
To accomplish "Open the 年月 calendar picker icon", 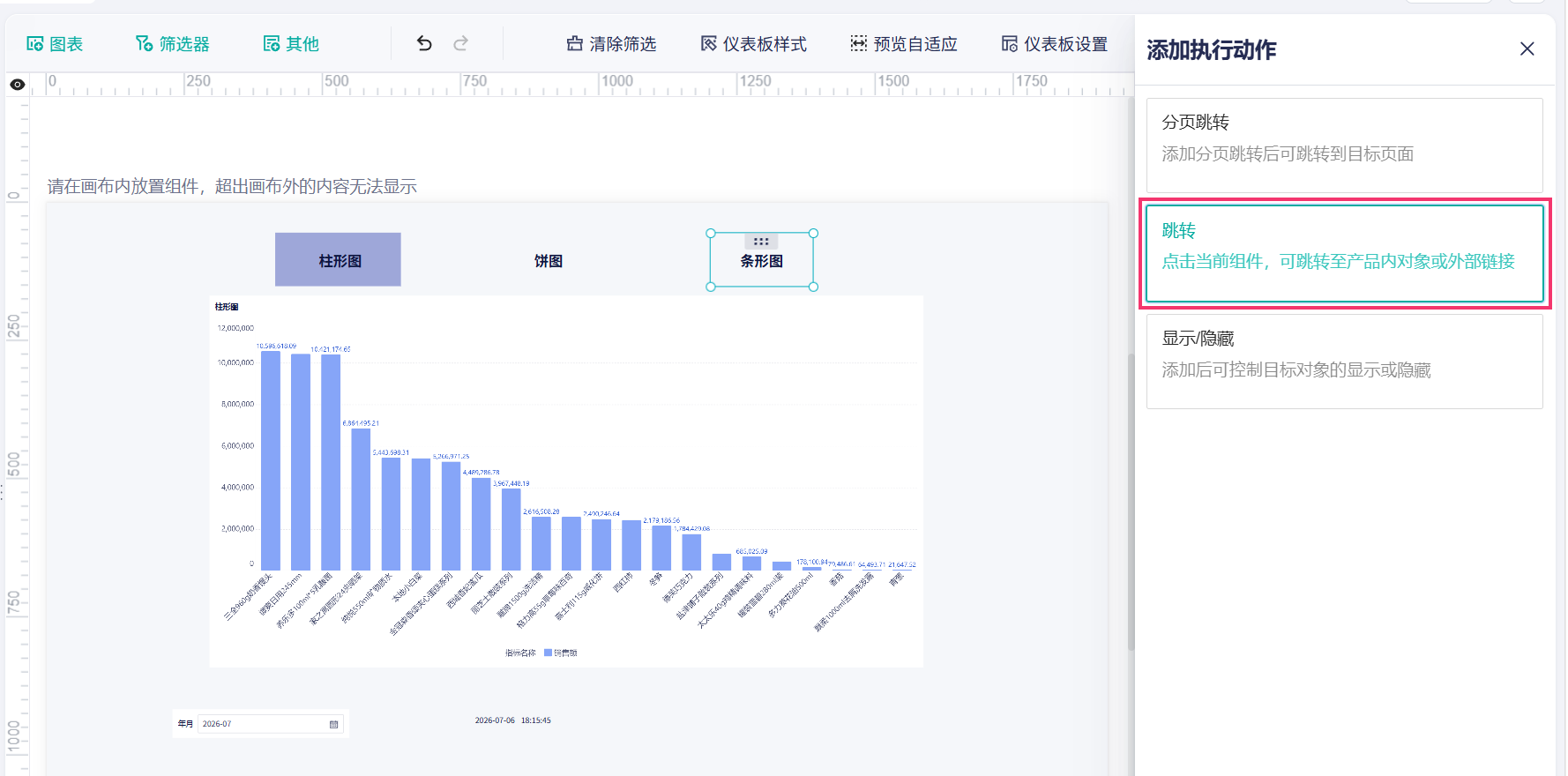I will tap(333, 724).
